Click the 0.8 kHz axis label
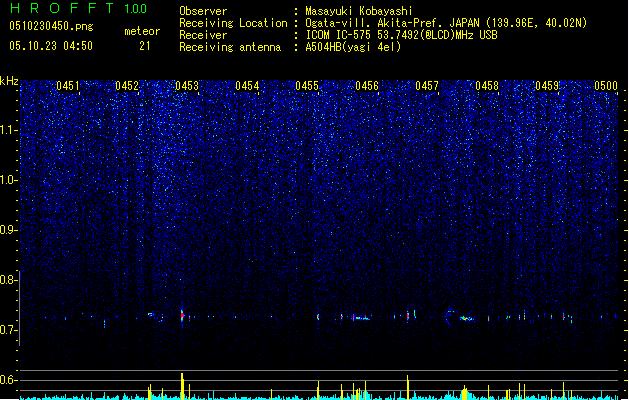The height and width of the screenshot is (400, 629). click(x=8, y=280)
